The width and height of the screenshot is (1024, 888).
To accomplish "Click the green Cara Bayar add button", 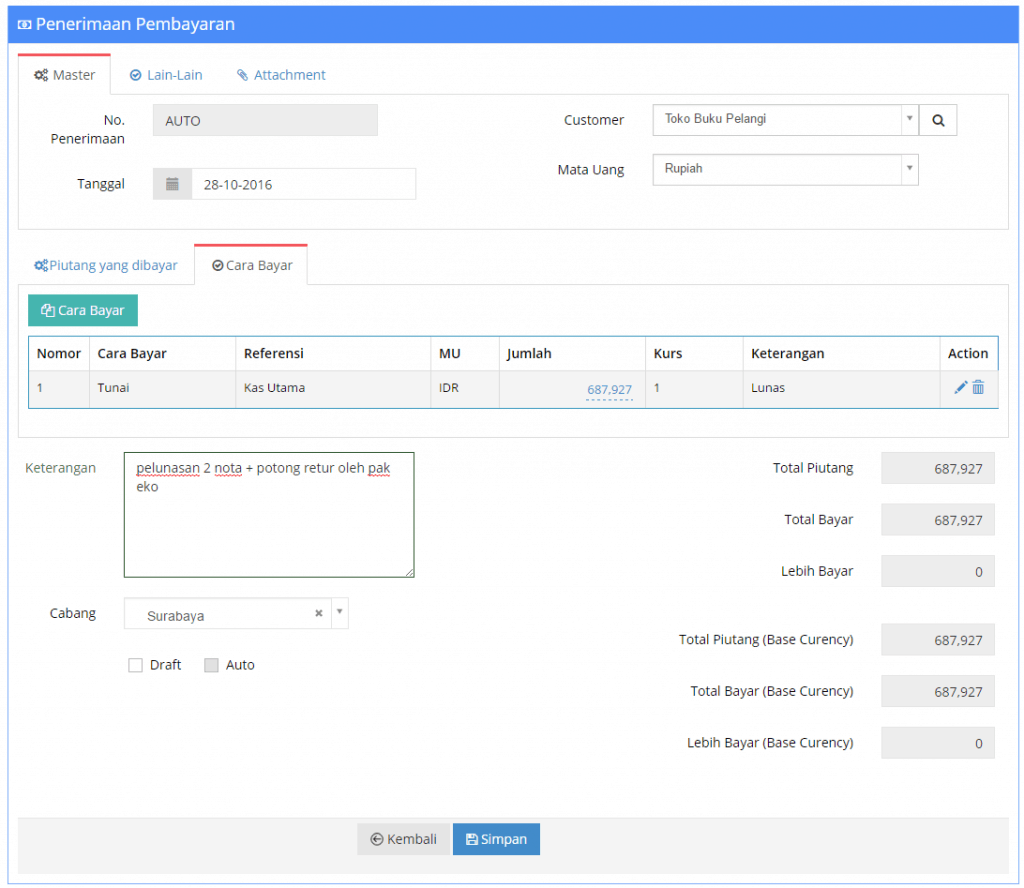I will coord(83,310).
